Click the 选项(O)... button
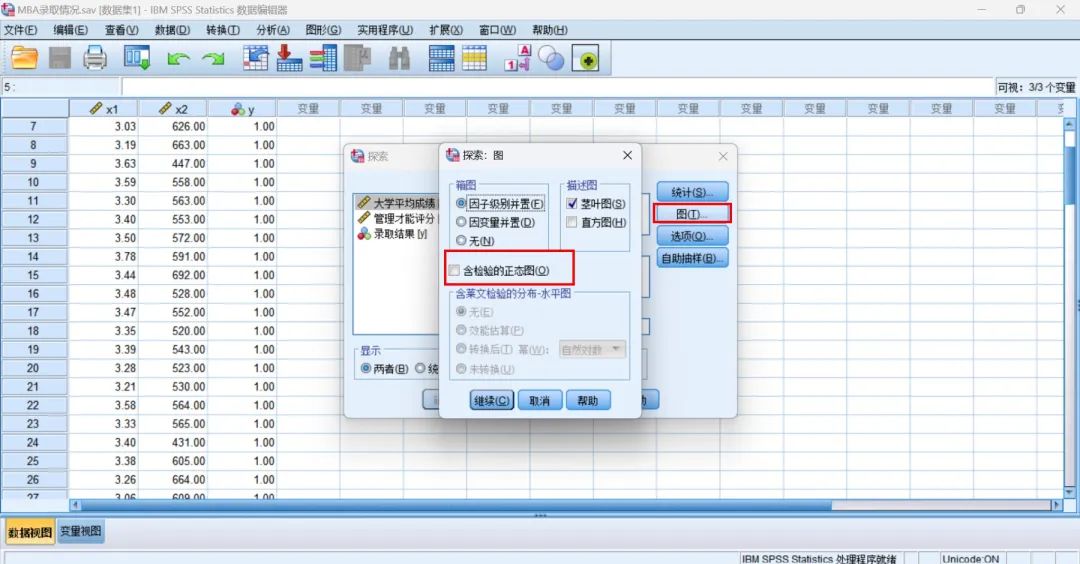 (x=692, y=236)
